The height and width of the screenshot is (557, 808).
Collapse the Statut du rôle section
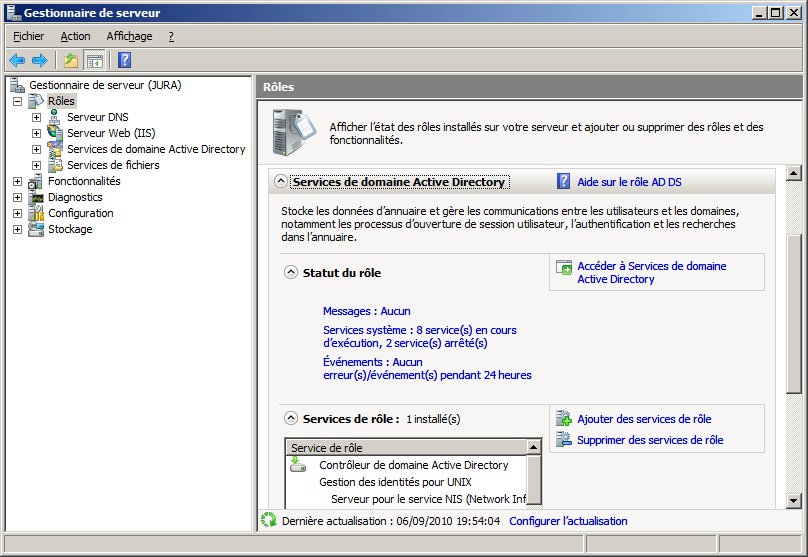(291, 272)
